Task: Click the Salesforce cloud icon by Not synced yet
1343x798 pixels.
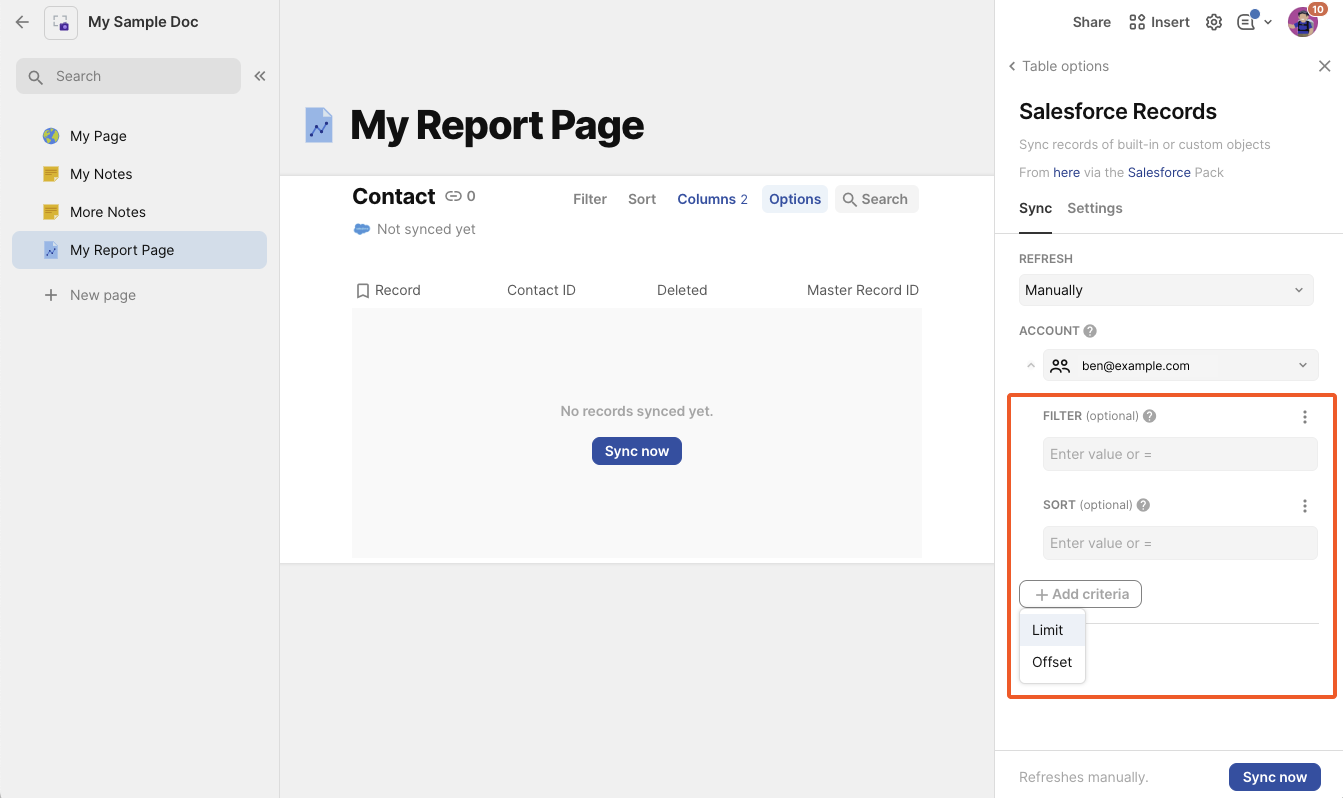Action: pyautogui.click(x=362, y=229)
